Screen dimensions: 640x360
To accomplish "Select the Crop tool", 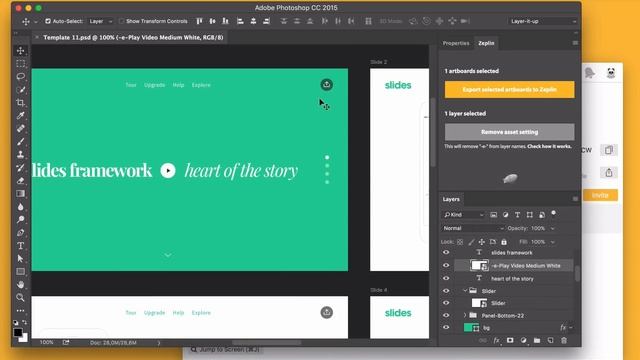I will click(20, 102).
